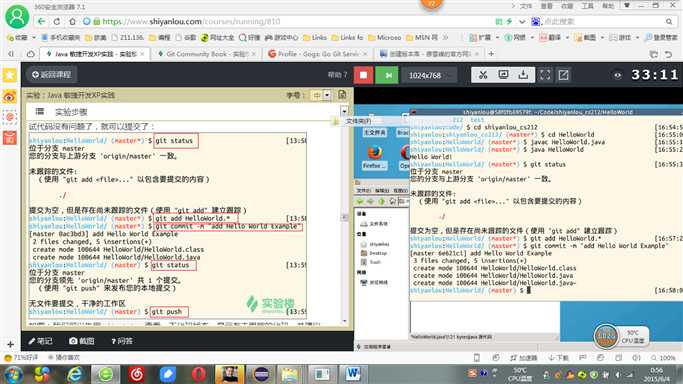Click the list icon beside 实验步骤
The width and height of the screenshot is (683, 384).
pyautogui.click(x=40, y=111)
